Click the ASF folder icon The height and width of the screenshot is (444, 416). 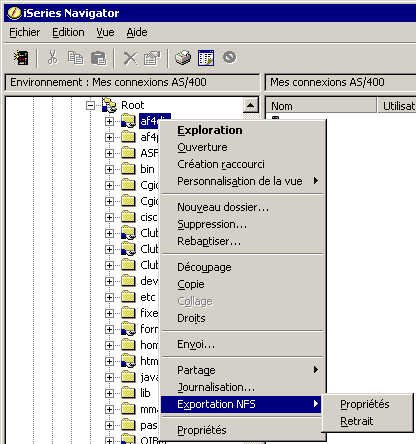(128, 153)
